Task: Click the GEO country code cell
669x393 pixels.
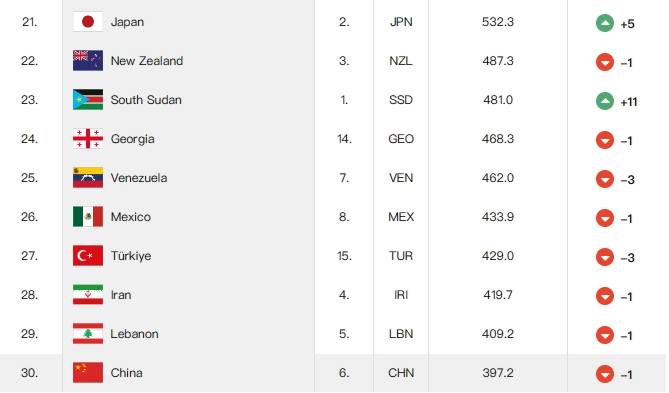Action: [x=401, y=139]
